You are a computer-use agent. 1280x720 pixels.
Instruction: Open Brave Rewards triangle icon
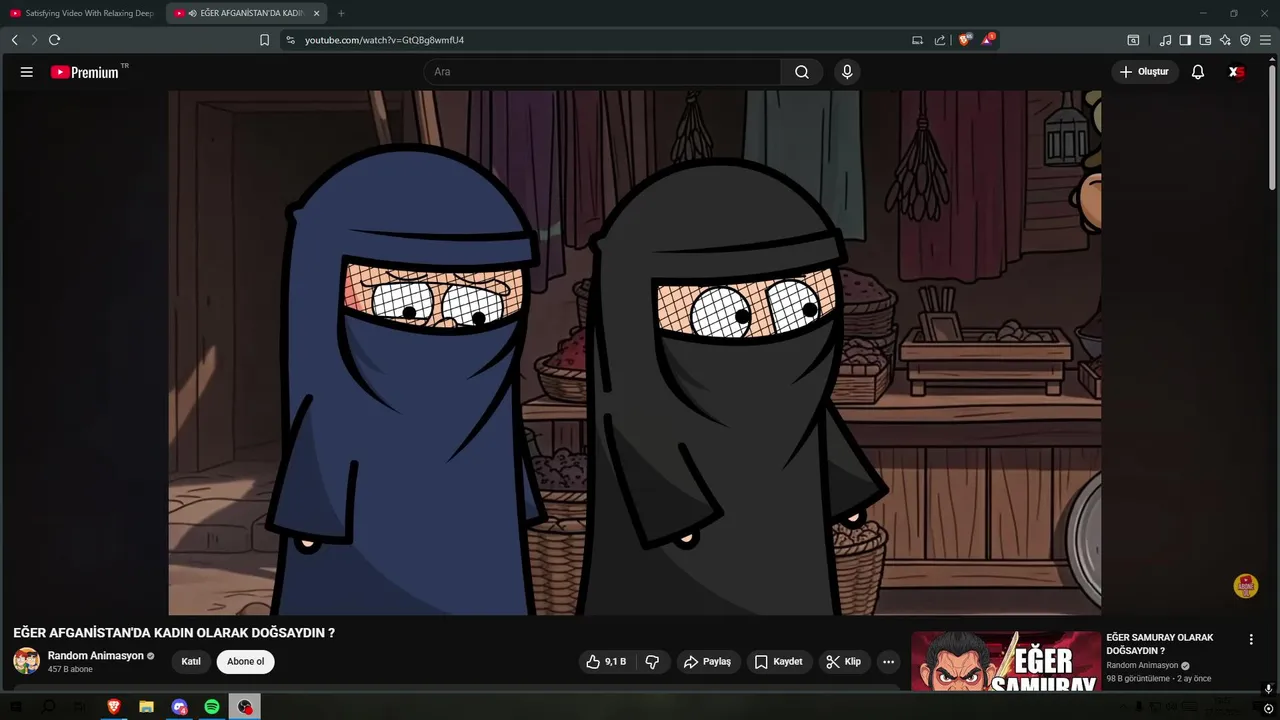pos(988,40)
